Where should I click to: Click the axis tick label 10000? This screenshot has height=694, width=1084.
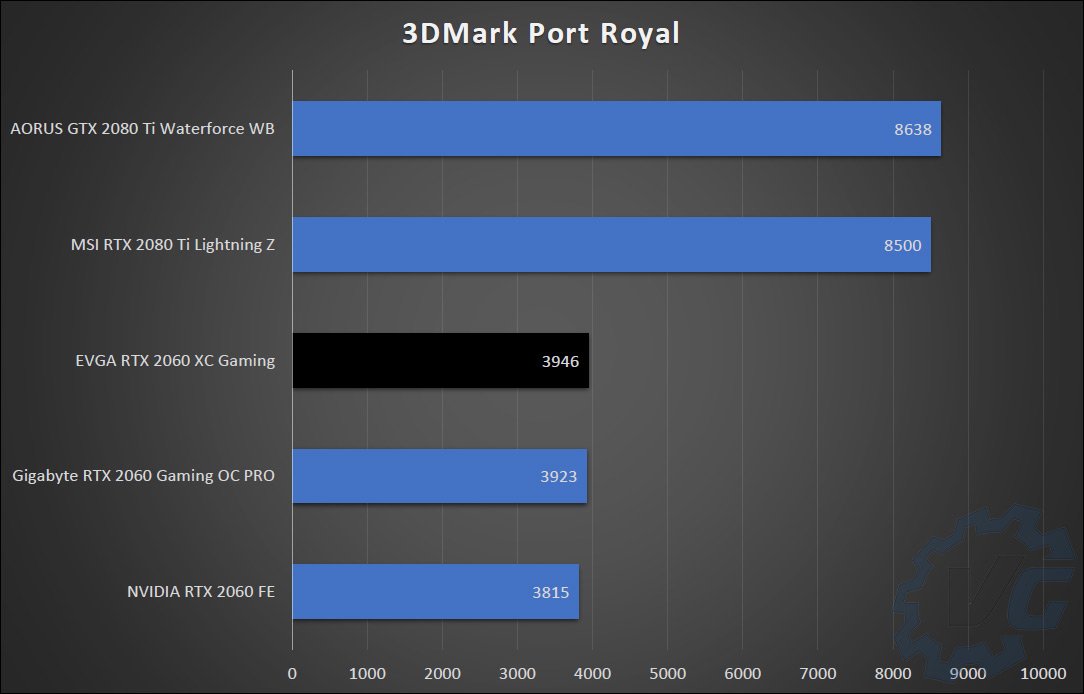(x=1043, y=673)
